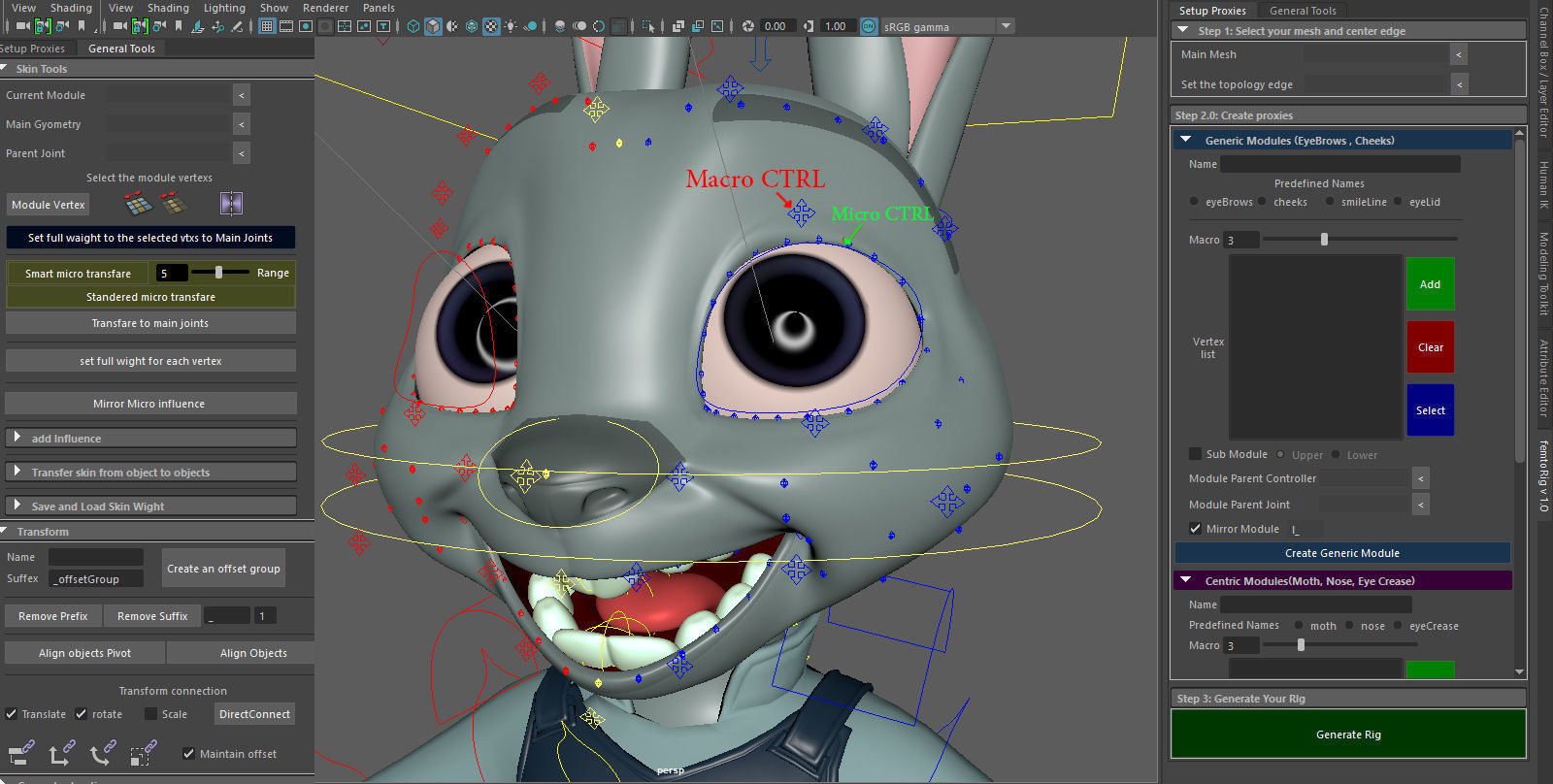Image resolution: width=1553 pixels, height=784 pixels.
Task: Toggle the color management ON icon
Action: click(x=869, y=26)
